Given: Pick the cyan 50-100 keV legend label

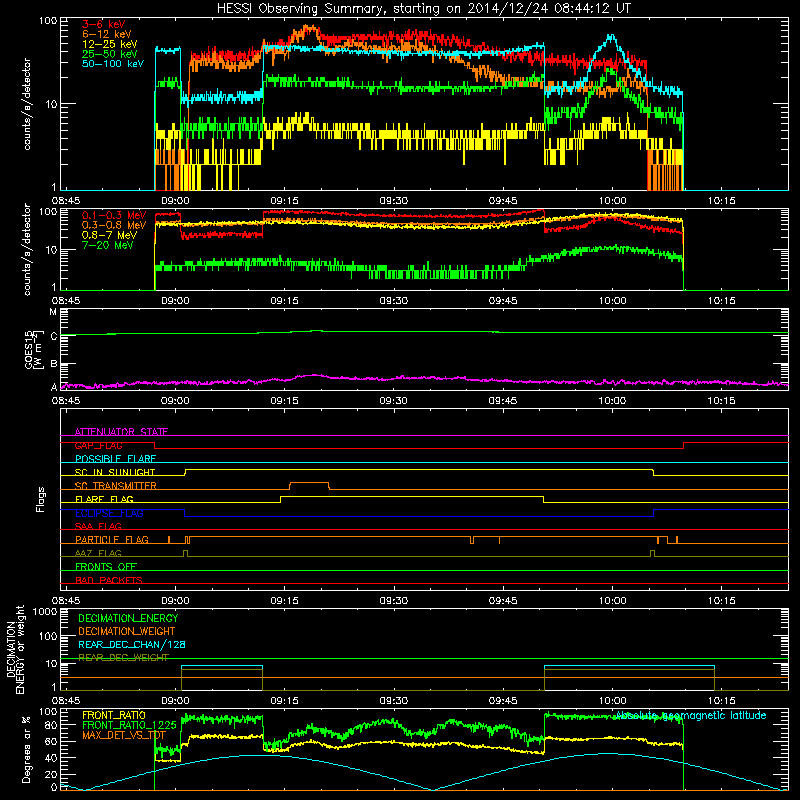Looking at the screenshot, I should click(x=112, y=64).
